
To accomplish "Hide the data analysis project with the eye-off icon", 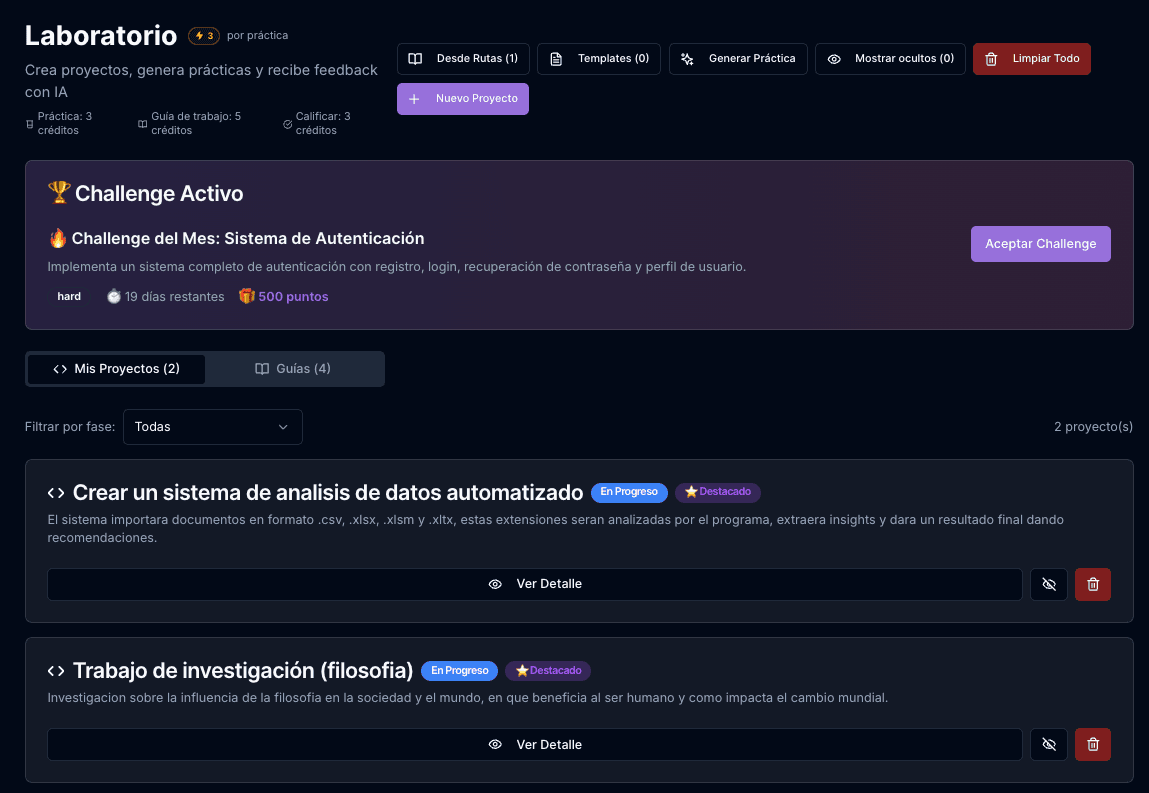I will [x=1049, y=584].
